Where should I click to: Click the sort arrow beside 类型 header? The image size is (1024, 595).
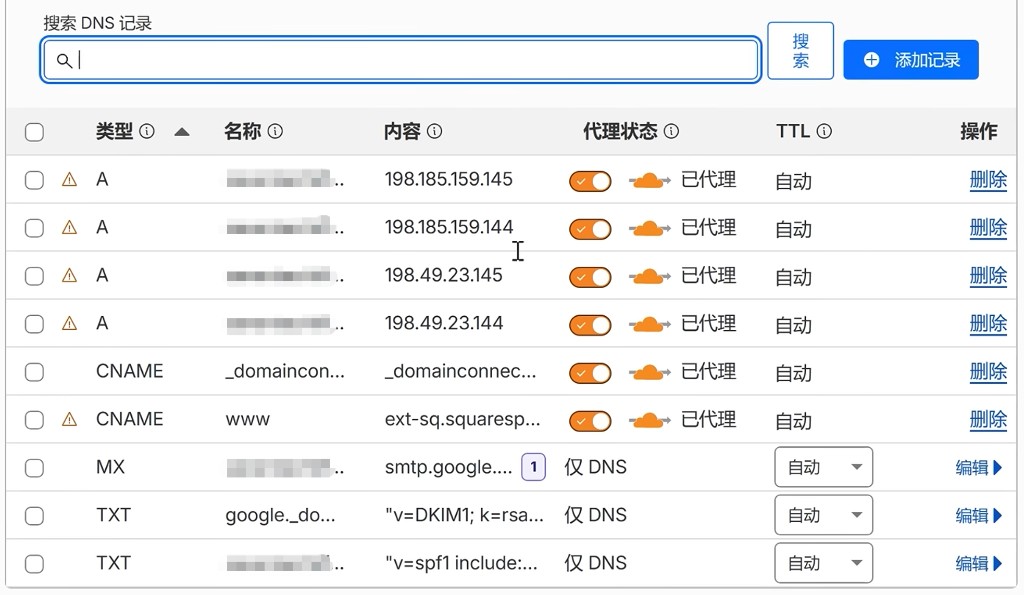182,132
